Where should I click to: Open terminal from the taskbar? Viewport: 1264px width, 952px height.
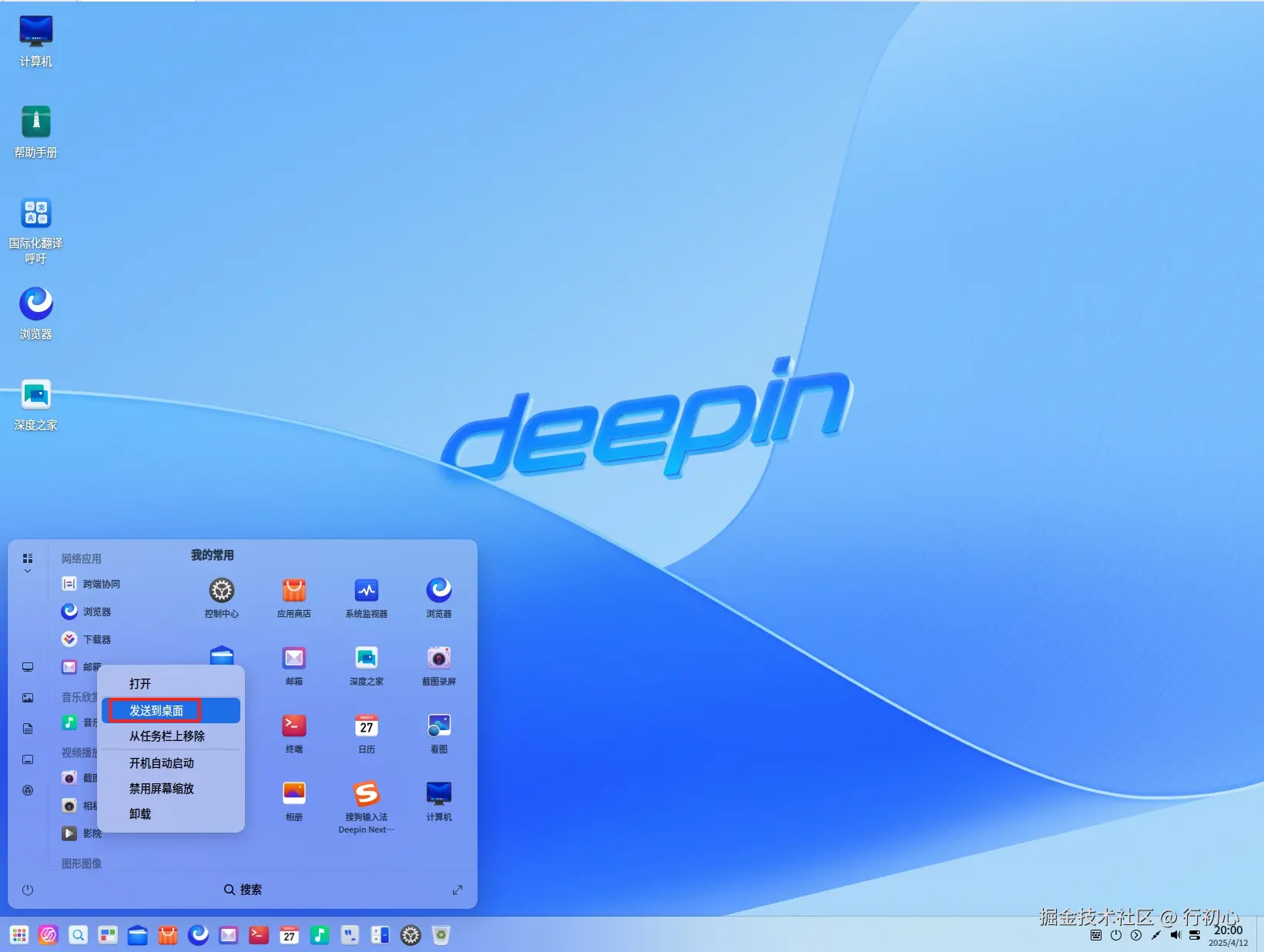[x=259, y=935]
